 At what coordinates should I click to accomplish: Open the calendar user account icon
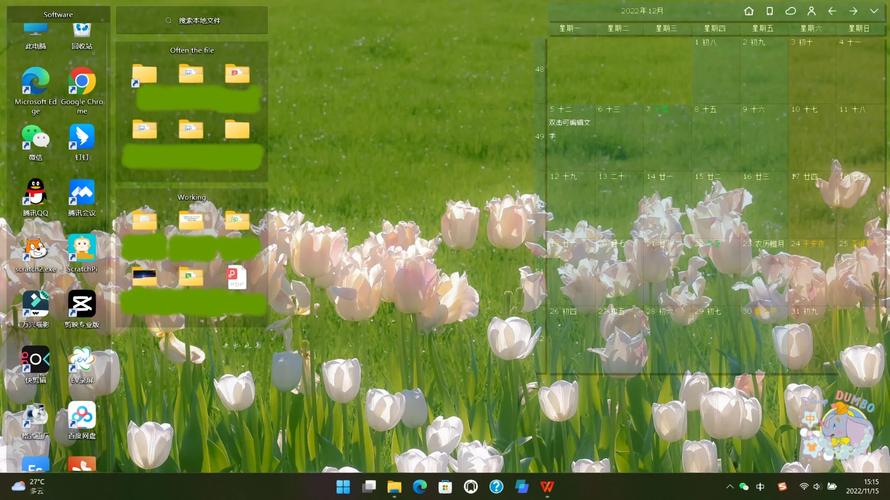coord(811,11)
